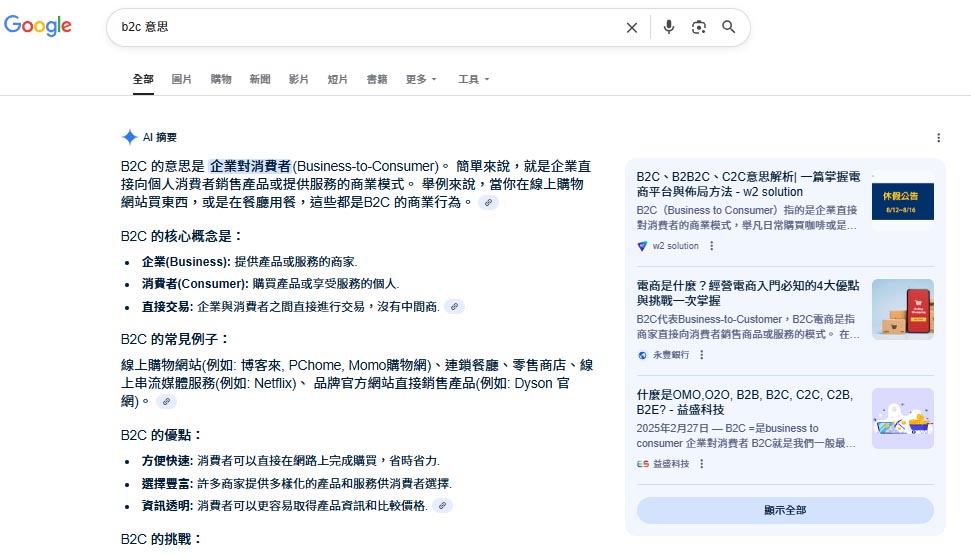The height and width of the screenshot is (556, 971).
Task: Open AI summary three-dot options menu
Action: point(938,138)
